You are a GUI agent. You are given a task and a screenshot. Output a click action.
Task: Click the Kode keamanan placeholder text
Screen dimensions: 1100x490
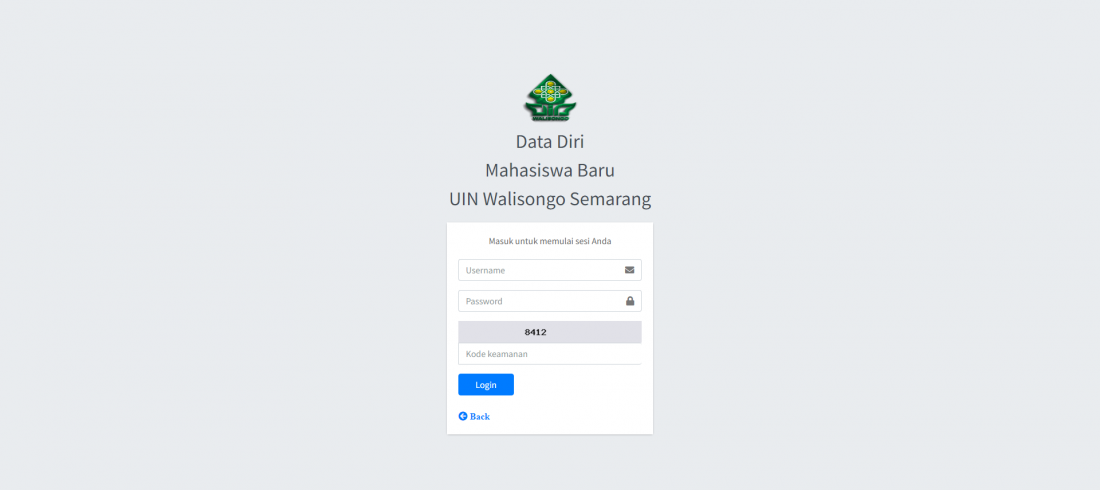coord(497,354)
